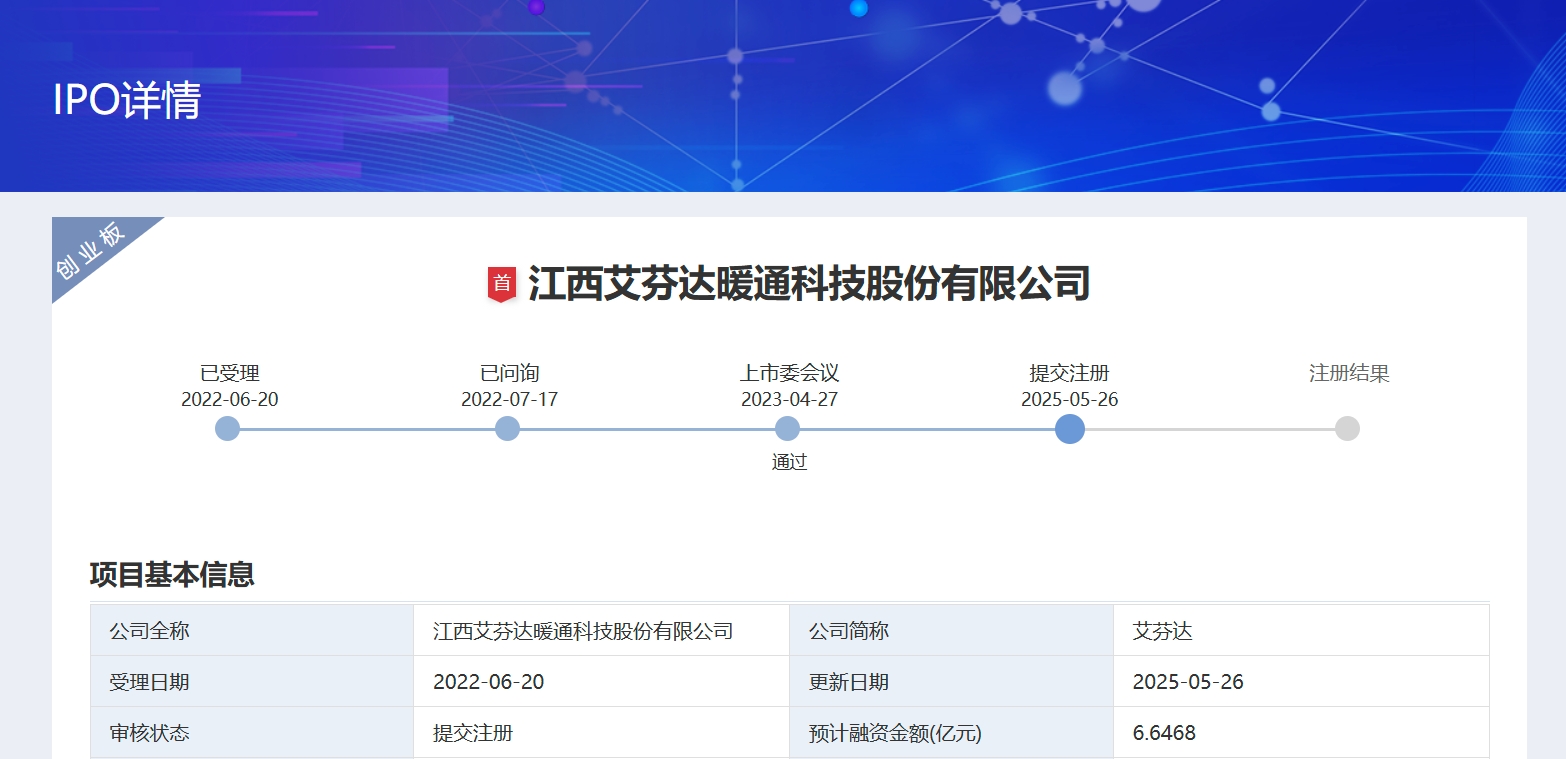Click the 审核状态 value 提交注册

coord(601,733)
